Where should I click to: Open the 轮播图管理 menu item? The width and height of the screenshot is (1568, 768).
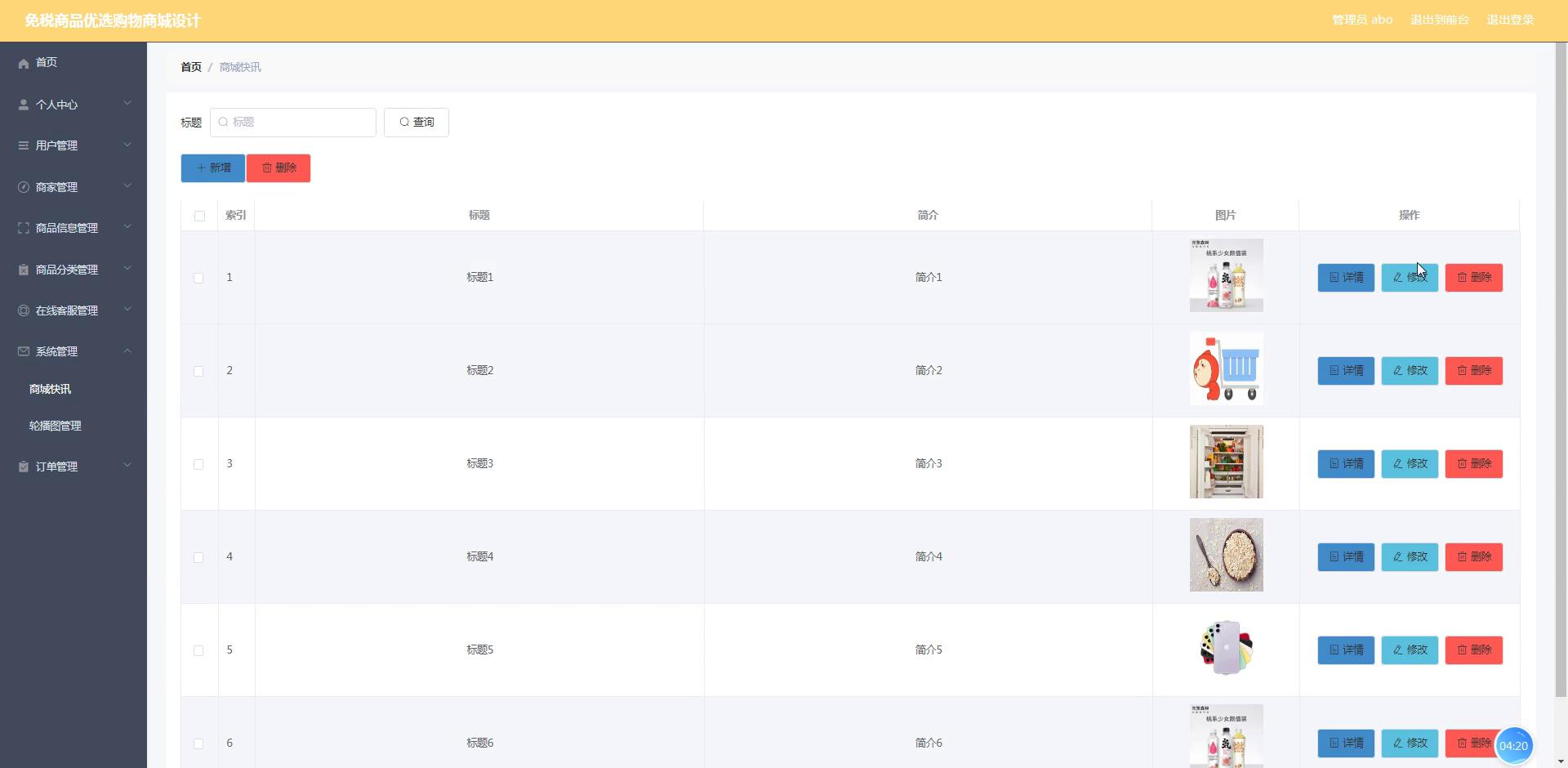56,426
